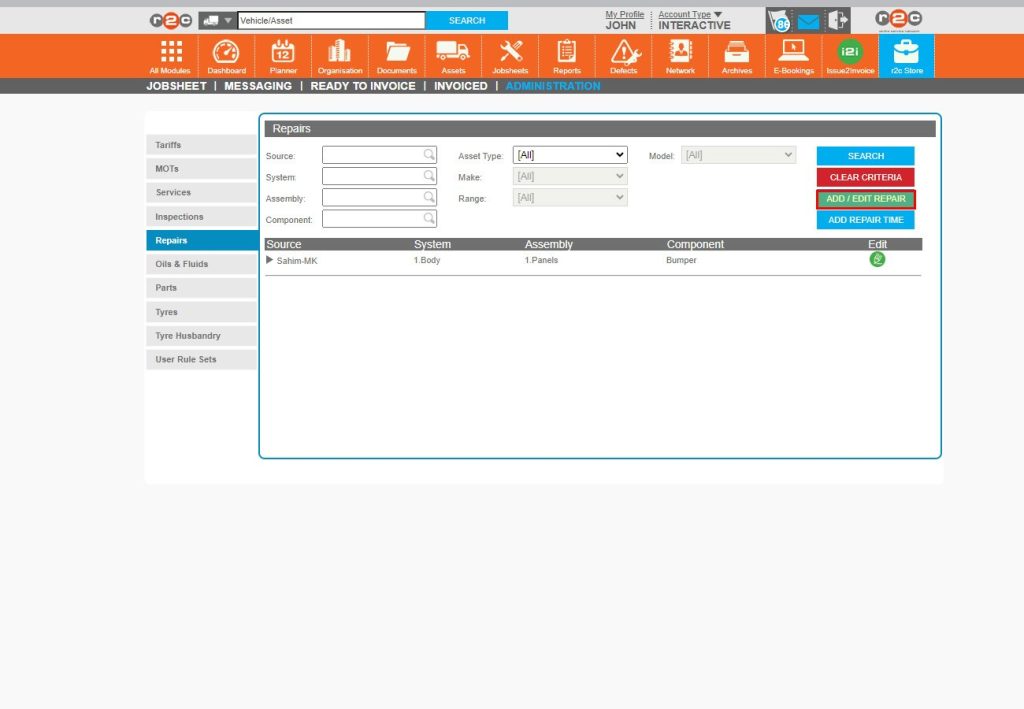Open the Issue2Invoice i2i module

(850, 57)
